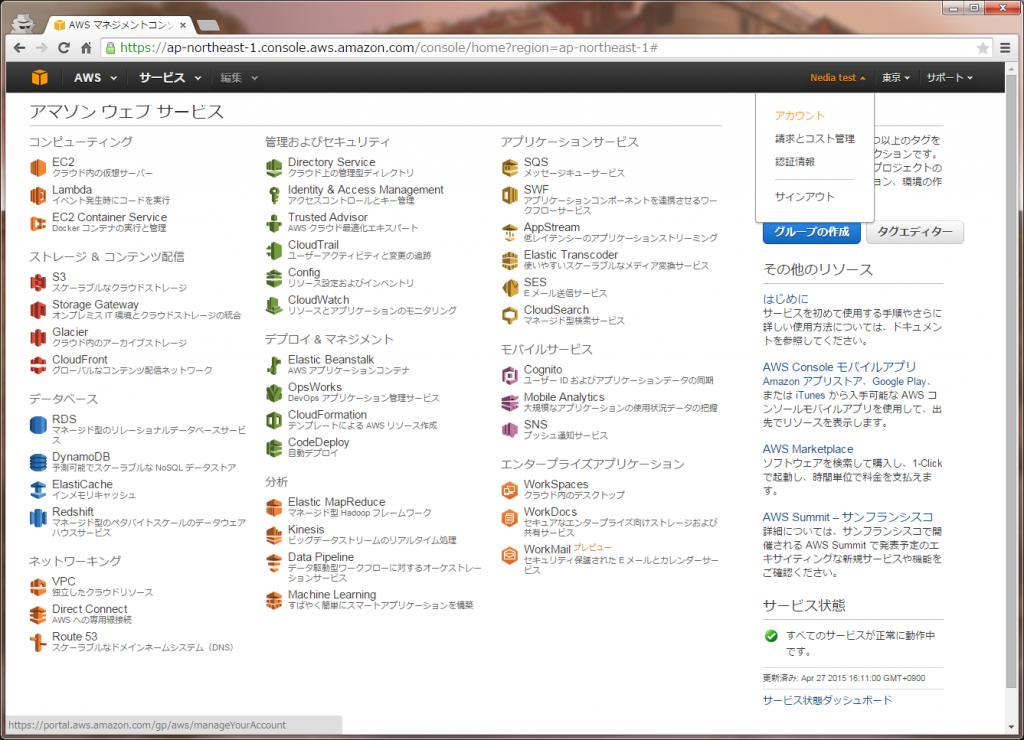Screen dimensions: 1024x740
Task: Open AWS Console モバイルアプリ link
Action: pos(839,367)
